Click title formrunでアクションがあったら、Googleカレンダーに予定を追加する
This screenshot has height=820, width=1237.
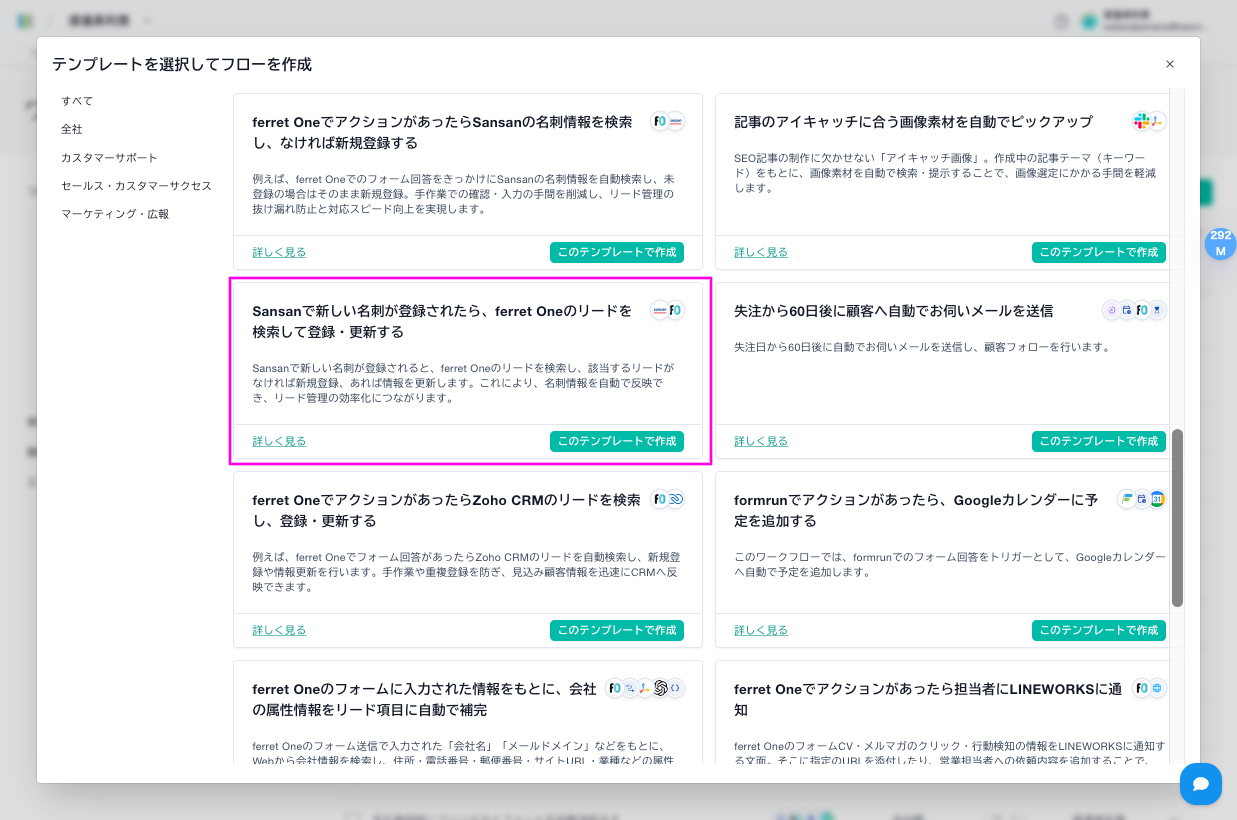pos(916,510)
